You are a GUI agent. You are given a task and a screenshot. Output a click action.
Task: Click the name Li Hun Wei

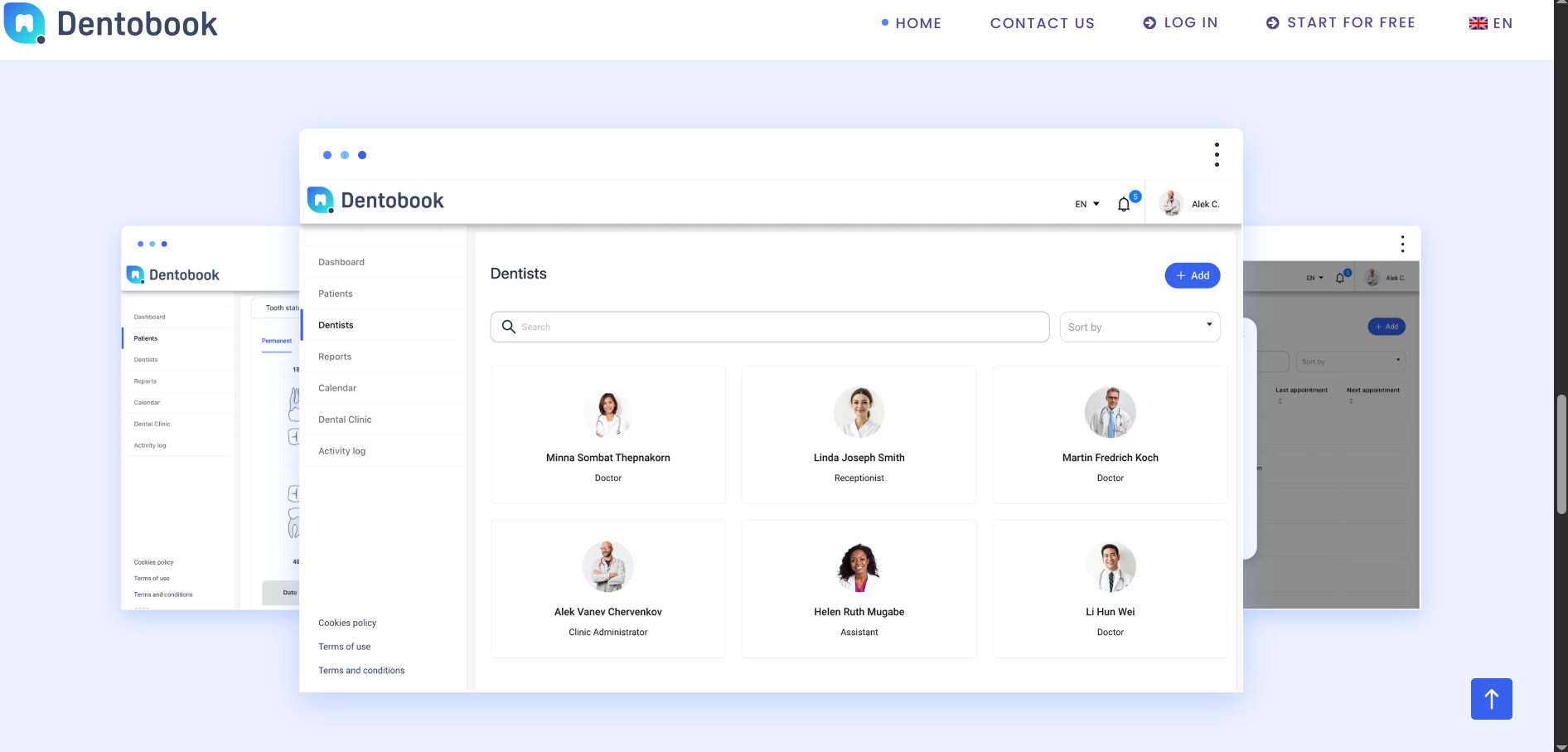1111,612
